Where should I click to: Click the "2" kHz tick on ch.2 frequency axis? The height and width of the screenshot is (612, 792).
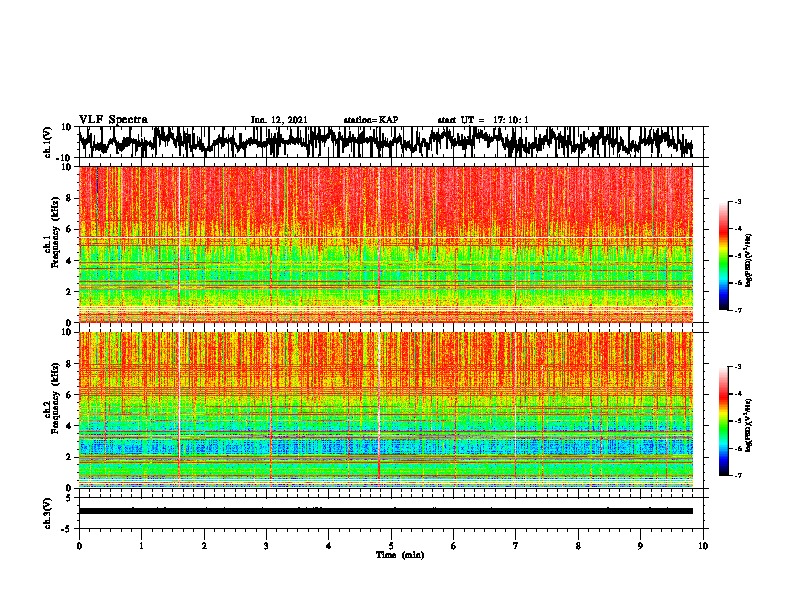click(x=69, y=457)
